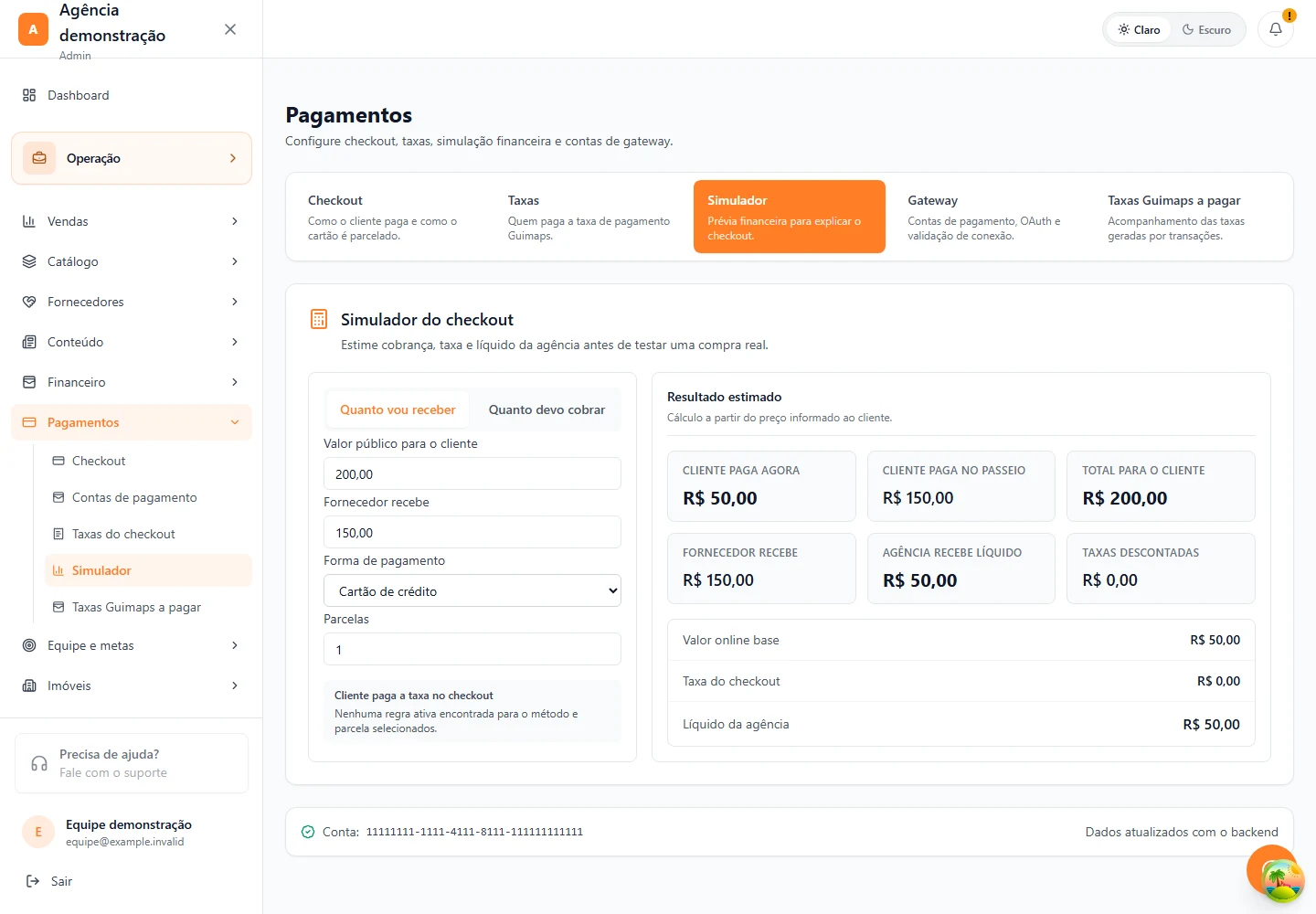
Task: Open the Forma de pagamento dropdown
Action: point(472,590)
